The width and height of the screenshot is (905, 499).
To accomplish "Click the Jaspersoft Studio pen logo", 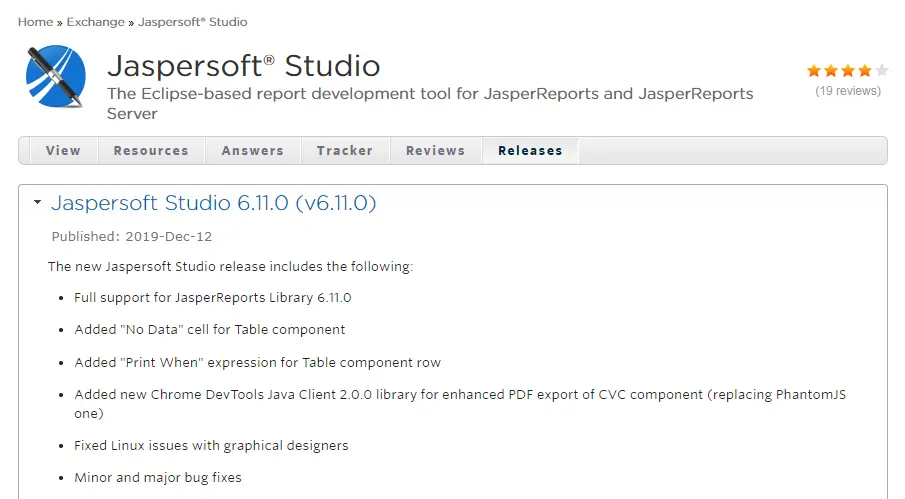I will click(x=56, y=76).
